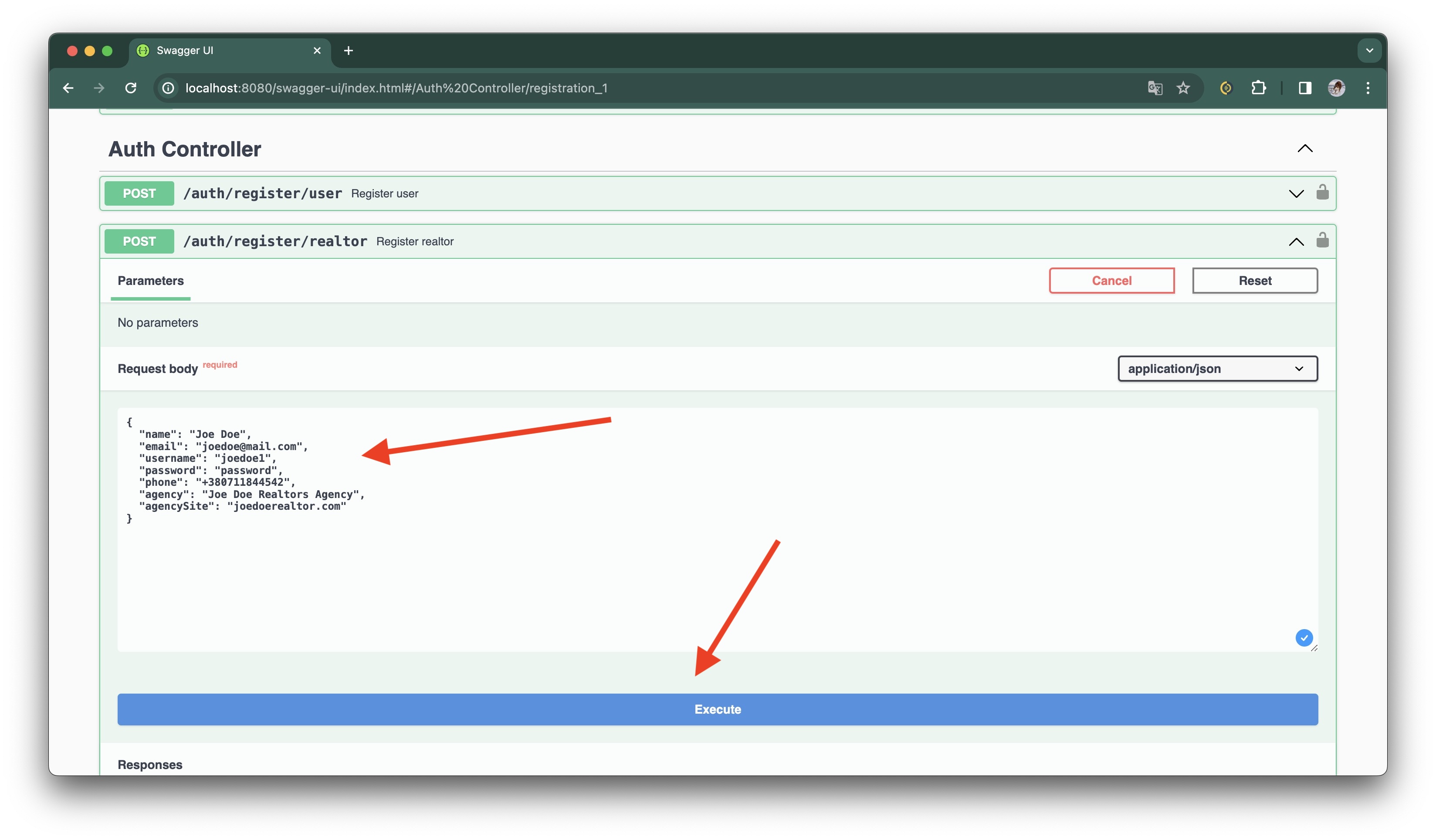Open the browser extensions puzzle icon
This screenshot has height=840, width=1436.
(1258, 88)
